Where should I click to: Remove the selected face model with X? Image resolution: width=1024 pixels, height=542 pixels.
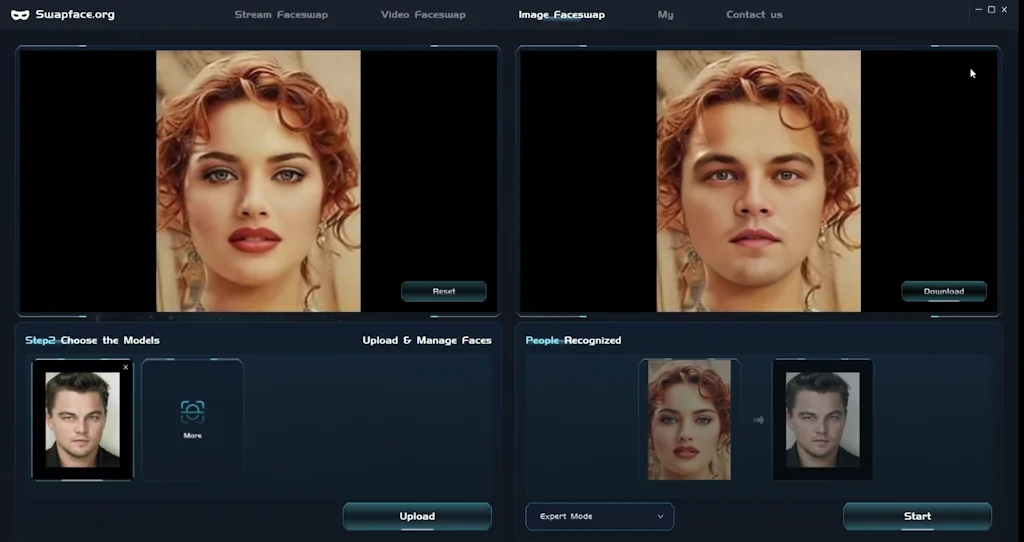tap(125, 368)
